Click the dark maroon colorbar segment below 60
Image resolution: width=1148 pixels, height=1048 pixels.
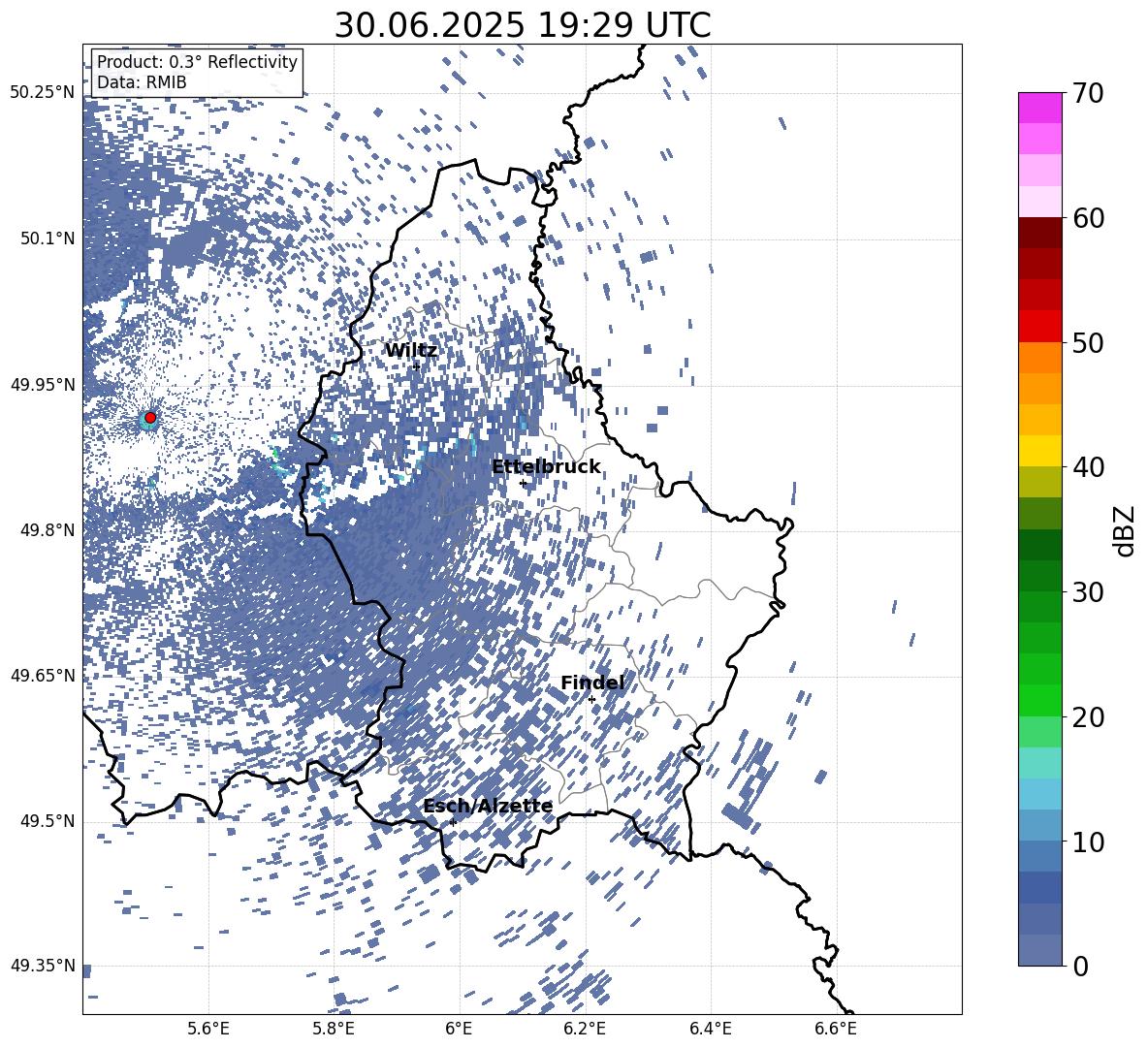pos(1040,233)
